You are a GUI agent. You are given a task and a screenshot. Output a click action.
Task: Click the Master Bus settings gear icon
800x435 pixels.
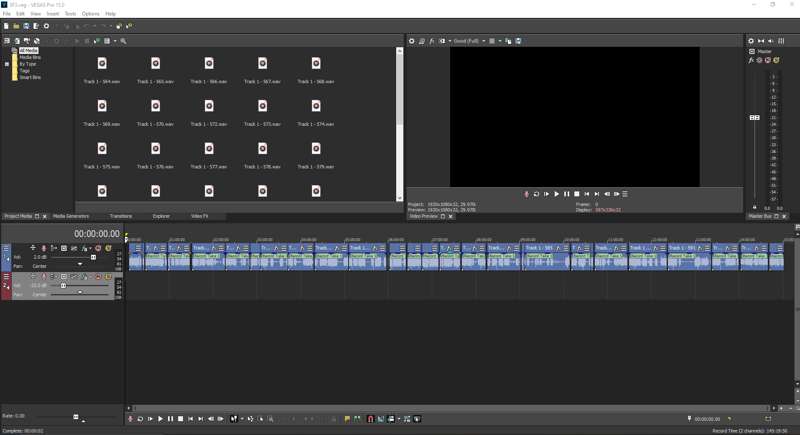point(751,41)
